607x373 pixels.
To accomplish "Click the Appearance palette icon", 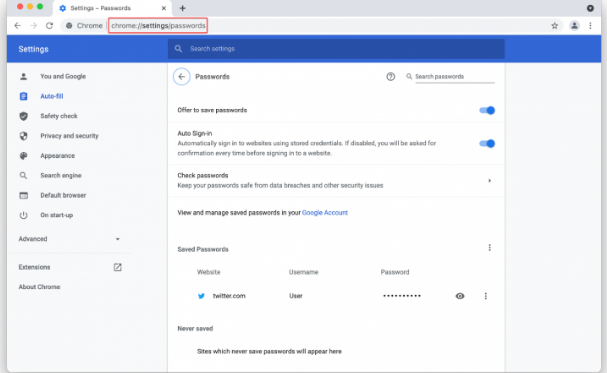I will [x=24, y=156].
